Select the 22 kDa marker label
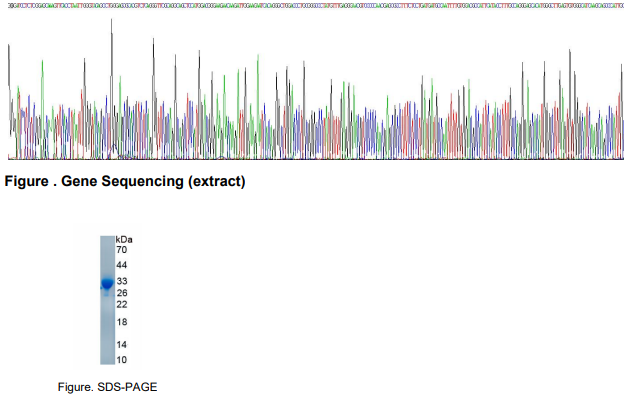 coord(122,305)
